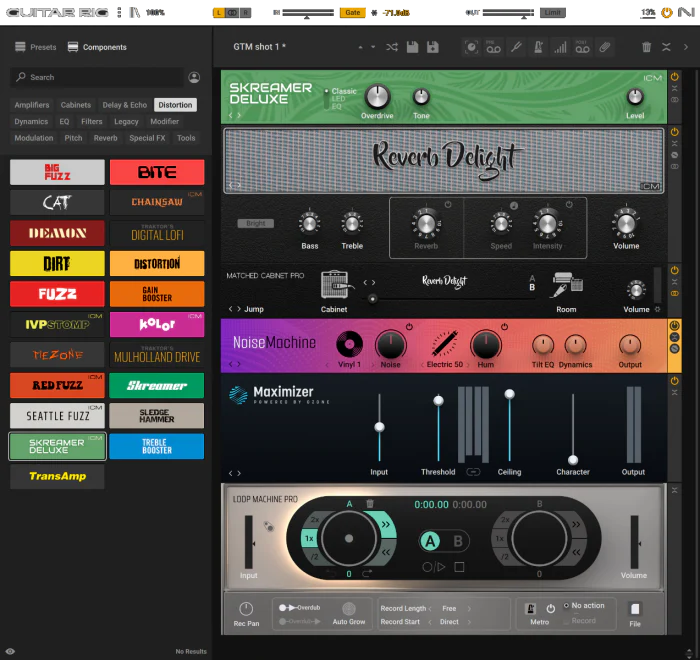The width and height of the screenshot is (700, 660).
Task: Choose the Mulholland Drive component
Action: 157,355
